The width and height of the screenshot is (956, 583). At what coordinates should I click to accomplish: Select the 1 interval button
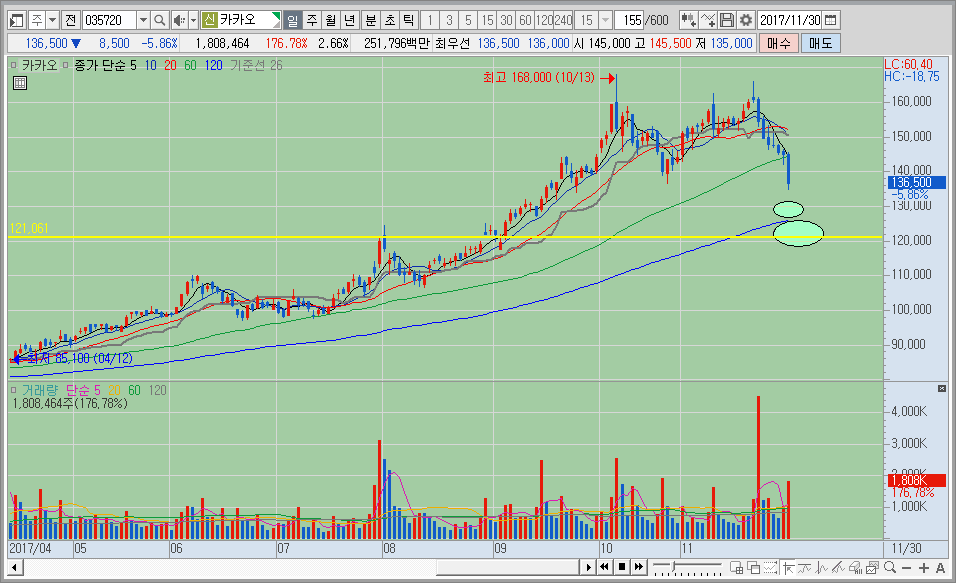tap(430, 20)
